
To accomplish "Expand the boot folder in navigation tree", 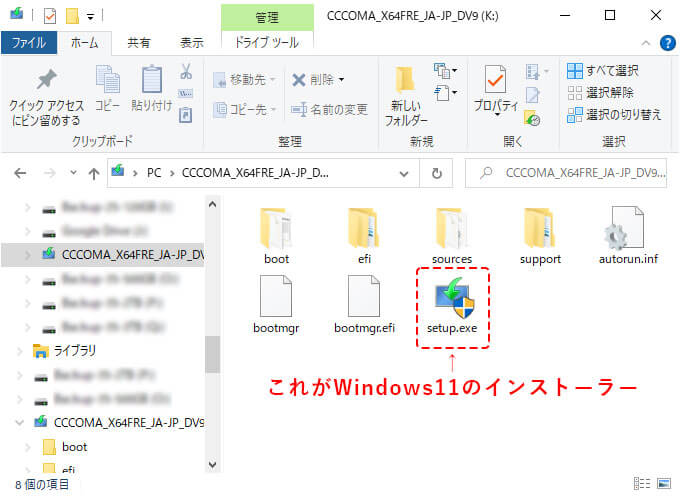I will pos(28,447).
